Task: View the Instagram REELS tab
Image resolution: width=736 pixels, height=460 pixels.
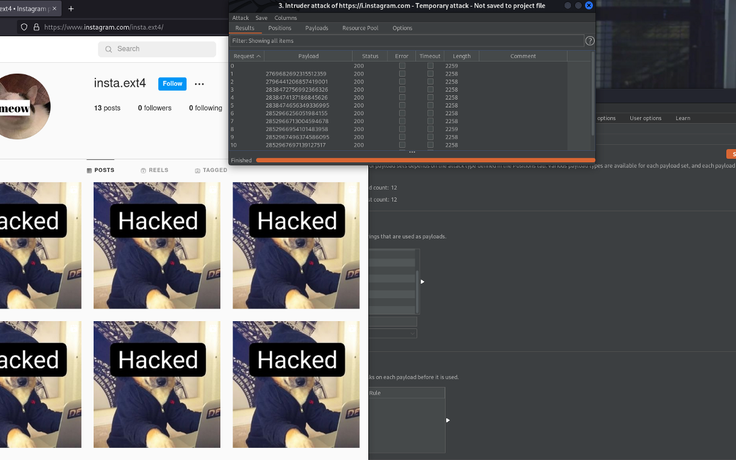Action: tap(154, 170)
